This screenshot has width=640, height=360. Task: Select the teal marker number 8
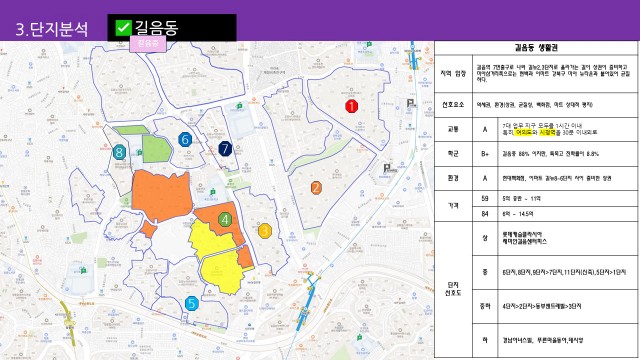119,153
